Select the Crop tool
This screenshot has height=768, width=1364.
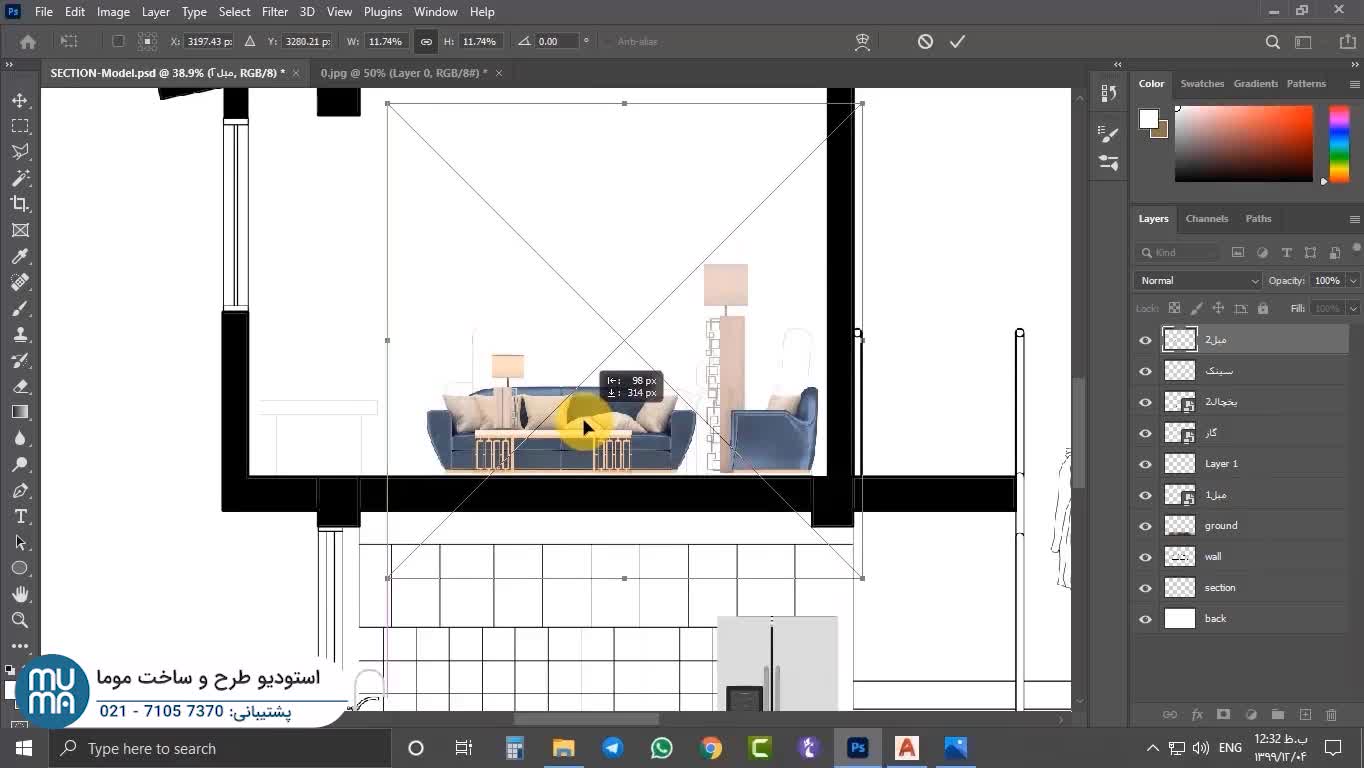click(x=20, y=204)
